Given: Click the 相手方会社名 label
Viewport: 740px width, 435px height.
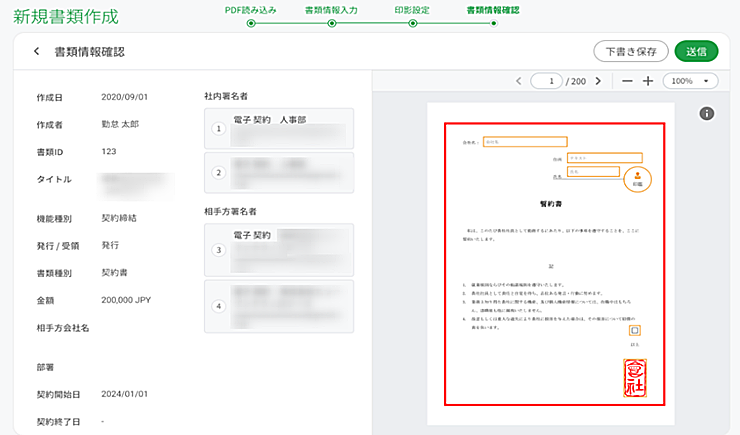Looking at the screenshot, I should click(63, 328).
